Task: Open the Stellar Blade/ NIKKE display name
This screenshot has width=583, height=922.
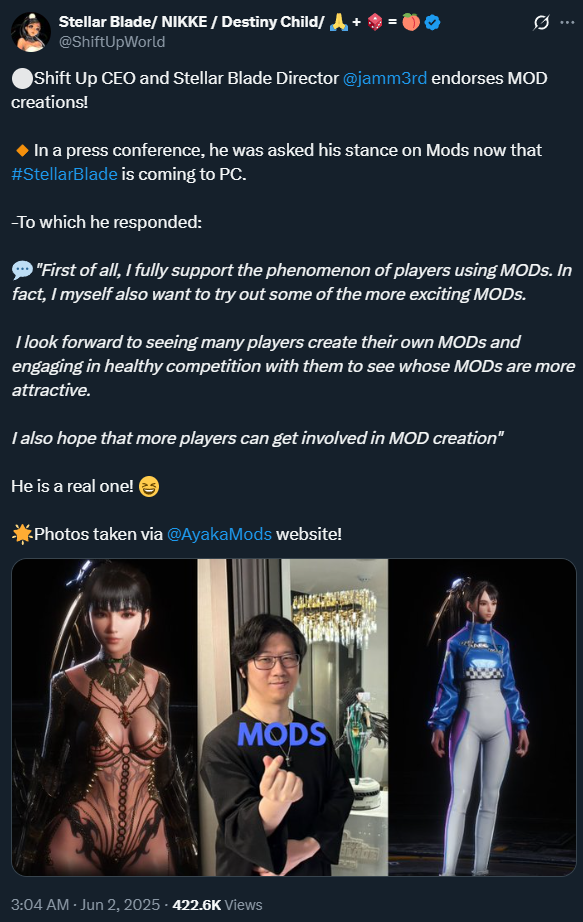Action: click(x=191, y=22)
